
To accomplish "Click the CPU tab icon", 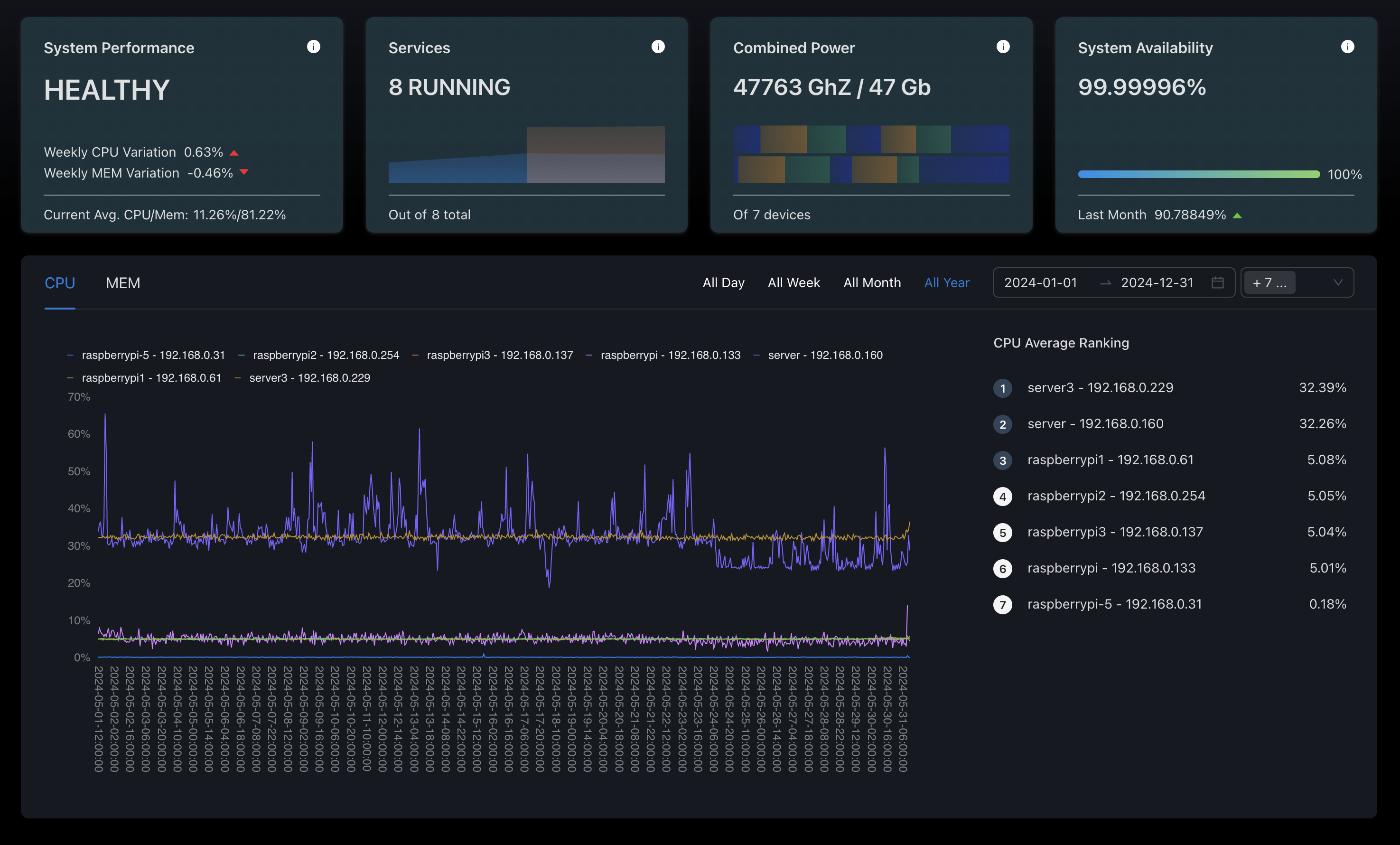I will point(59,282).
